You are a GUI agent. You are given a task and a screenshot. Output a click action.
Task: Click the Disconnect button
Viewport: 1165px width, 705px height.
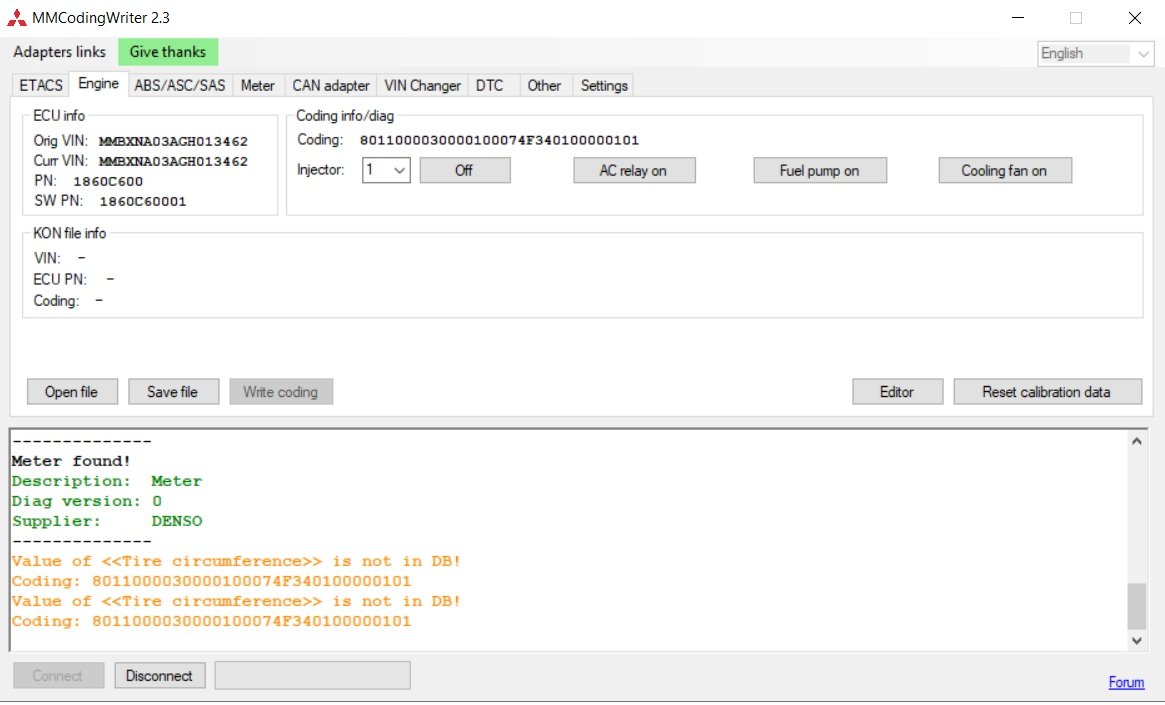point(160,675)
